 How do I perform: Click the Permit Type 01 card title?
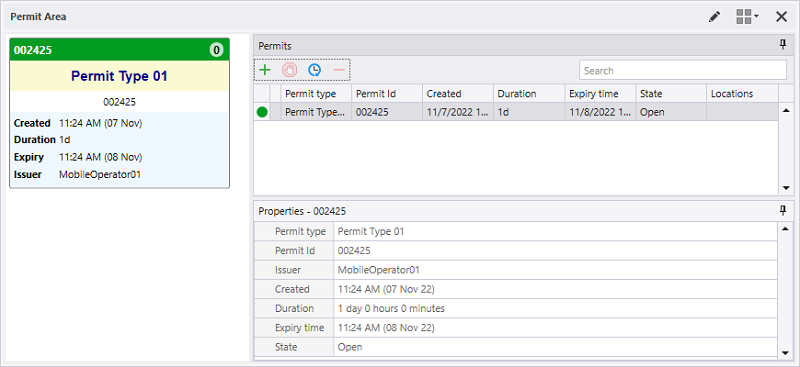pos(119,77)
